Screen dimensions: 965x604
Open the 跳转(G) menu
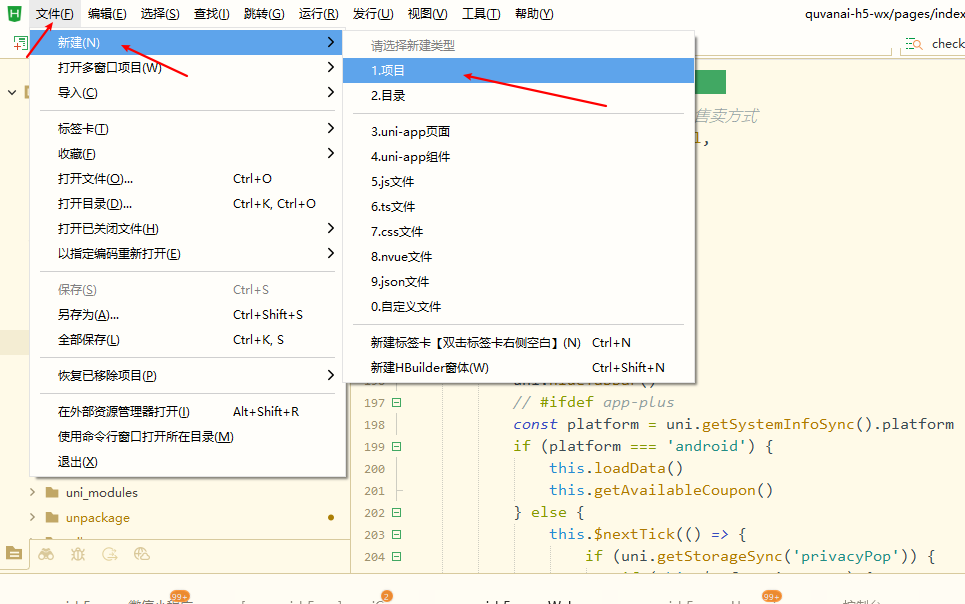[x=264, y=14]
